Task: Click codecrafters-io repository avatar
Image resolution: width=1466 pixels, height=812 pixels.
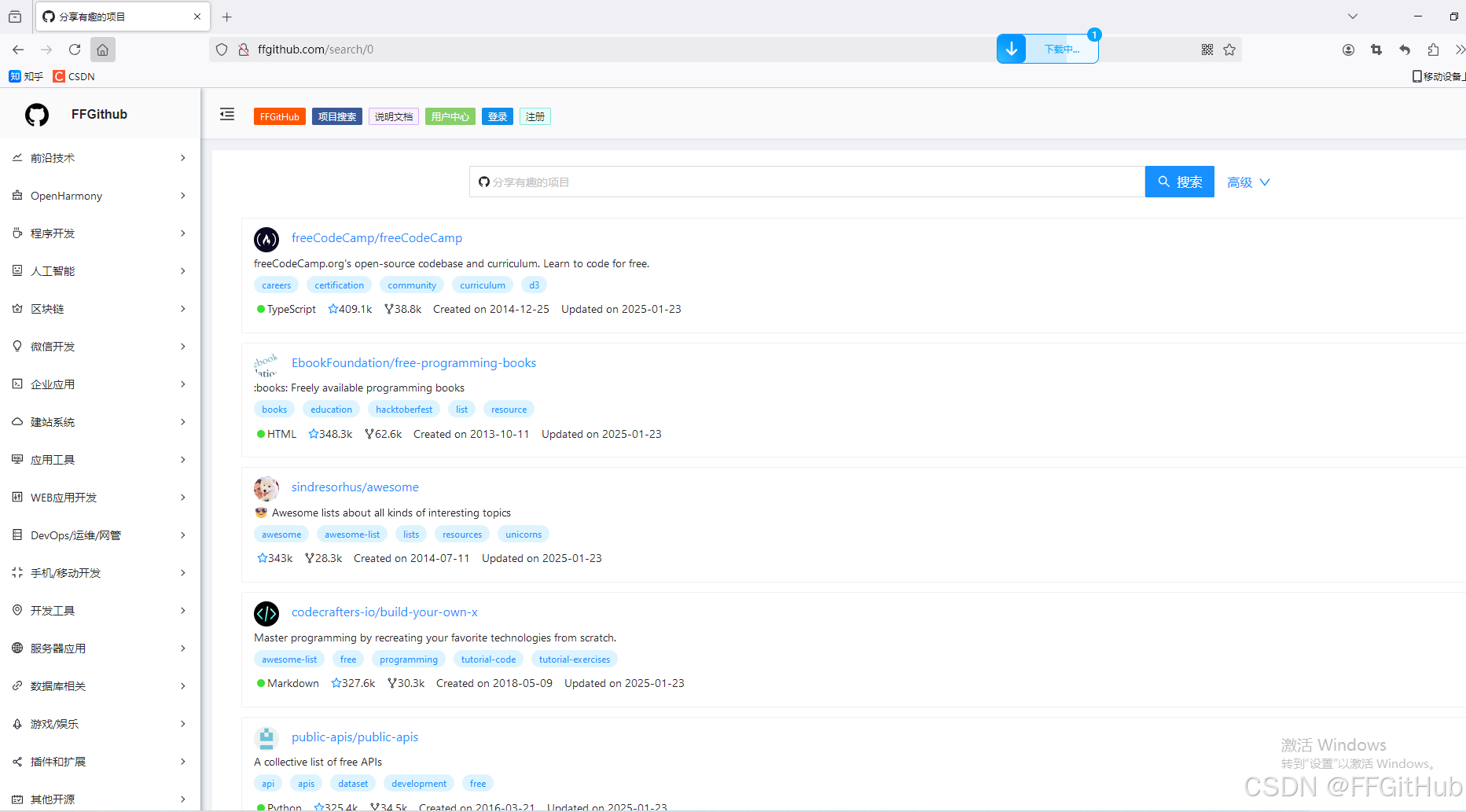Action: point(266,613)
